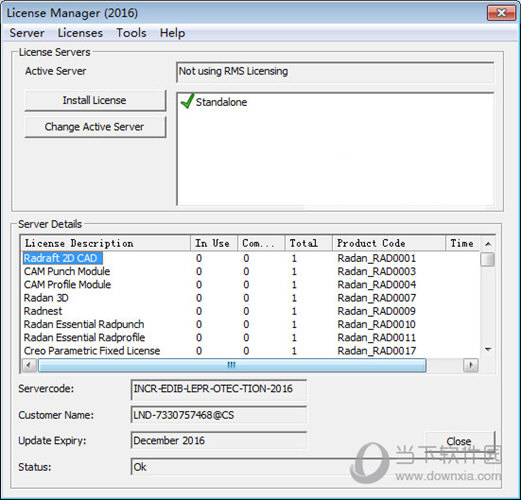Close the License Manager window
The height and width of the screenshot is (500, 521).
[501, 13]
